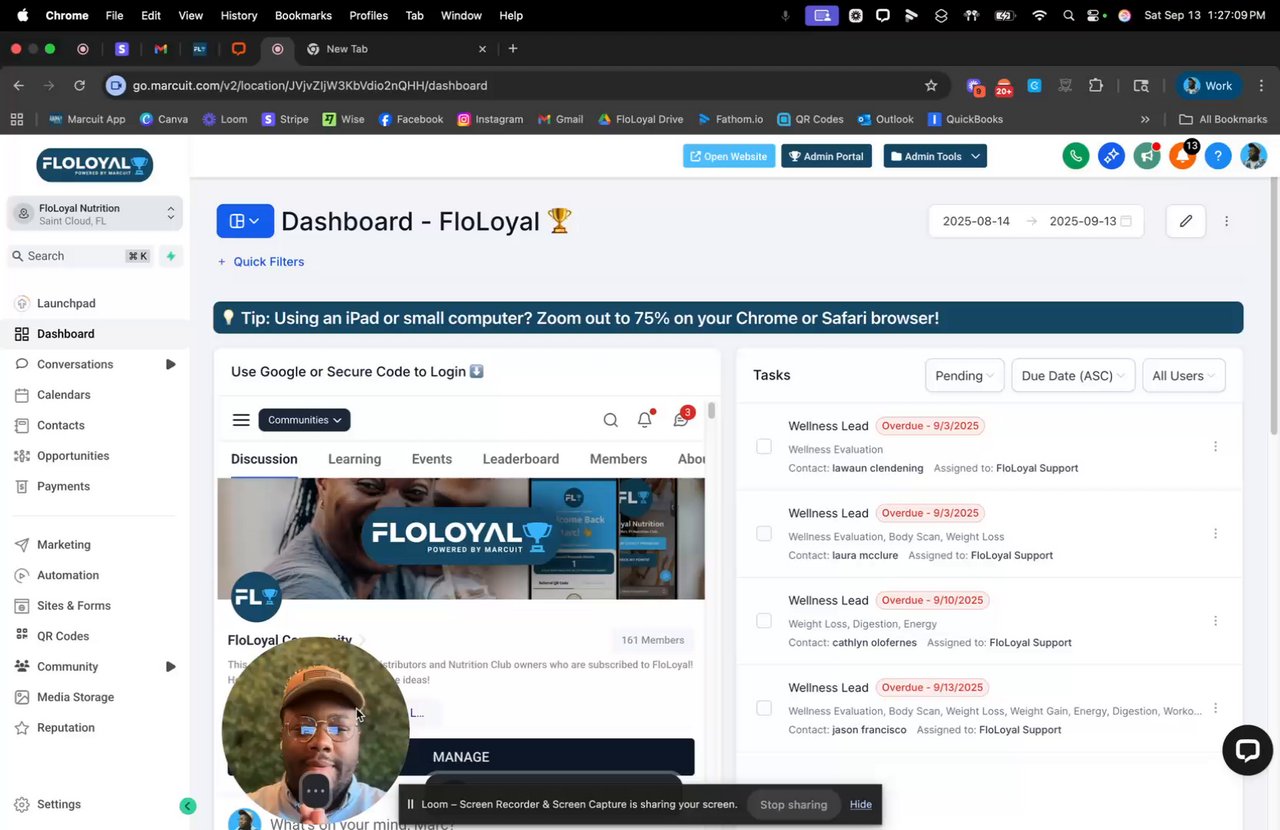Check the laura mcclure task checkbox
The image size is (1280, 830).
coord(764,534)
